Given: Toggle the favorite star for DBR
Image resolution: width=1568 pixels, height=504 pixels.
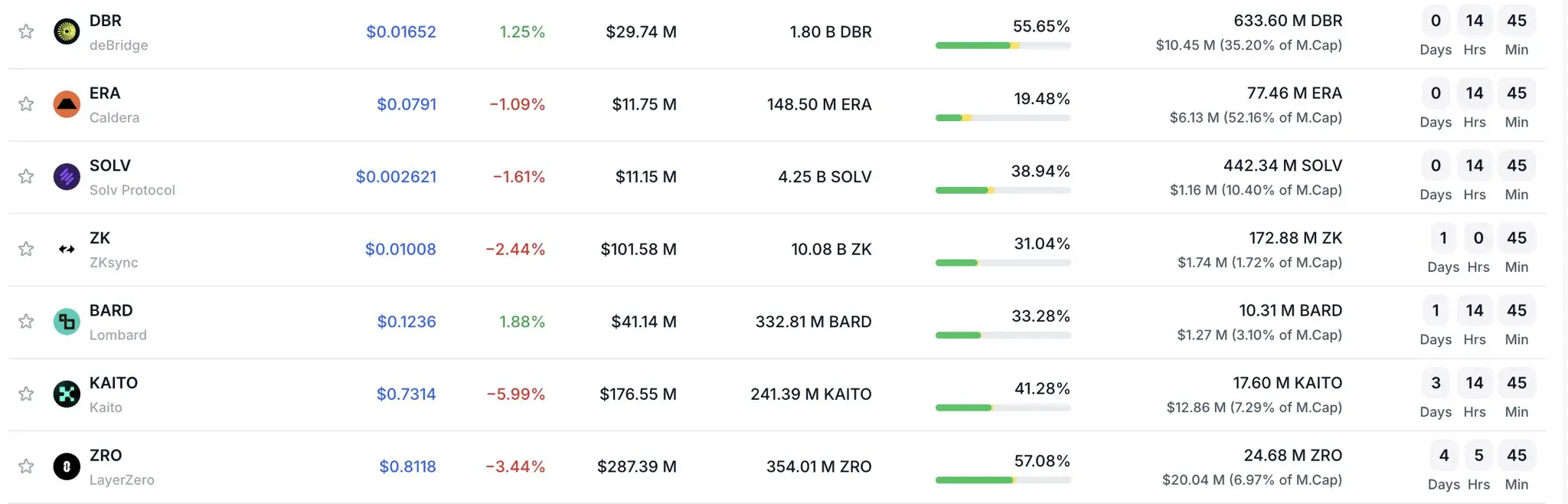Looking at the screenshot, I should pos(26,31).
